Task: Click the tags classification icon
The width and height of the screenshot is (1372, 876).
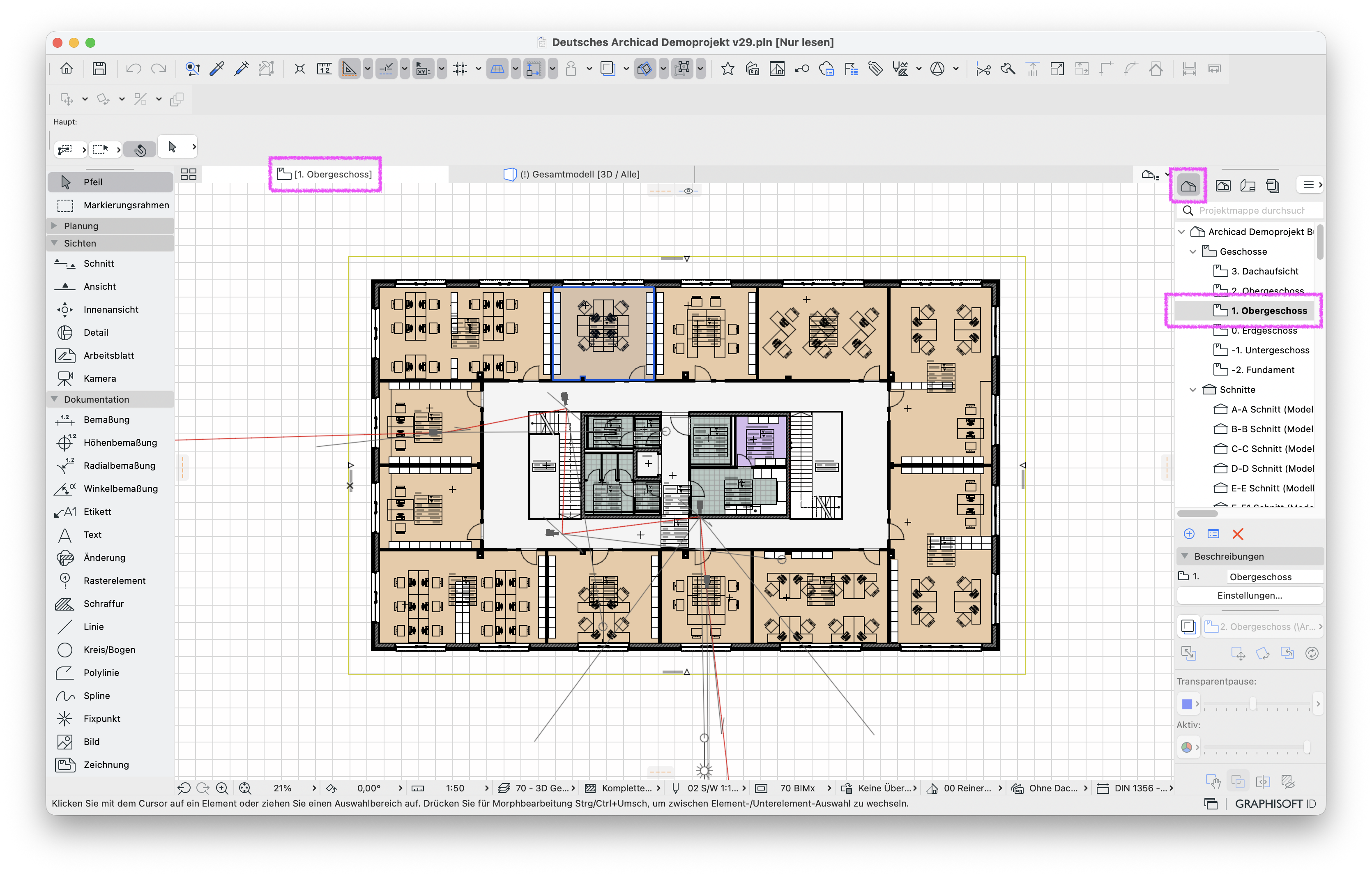Action: pos(876,69)
